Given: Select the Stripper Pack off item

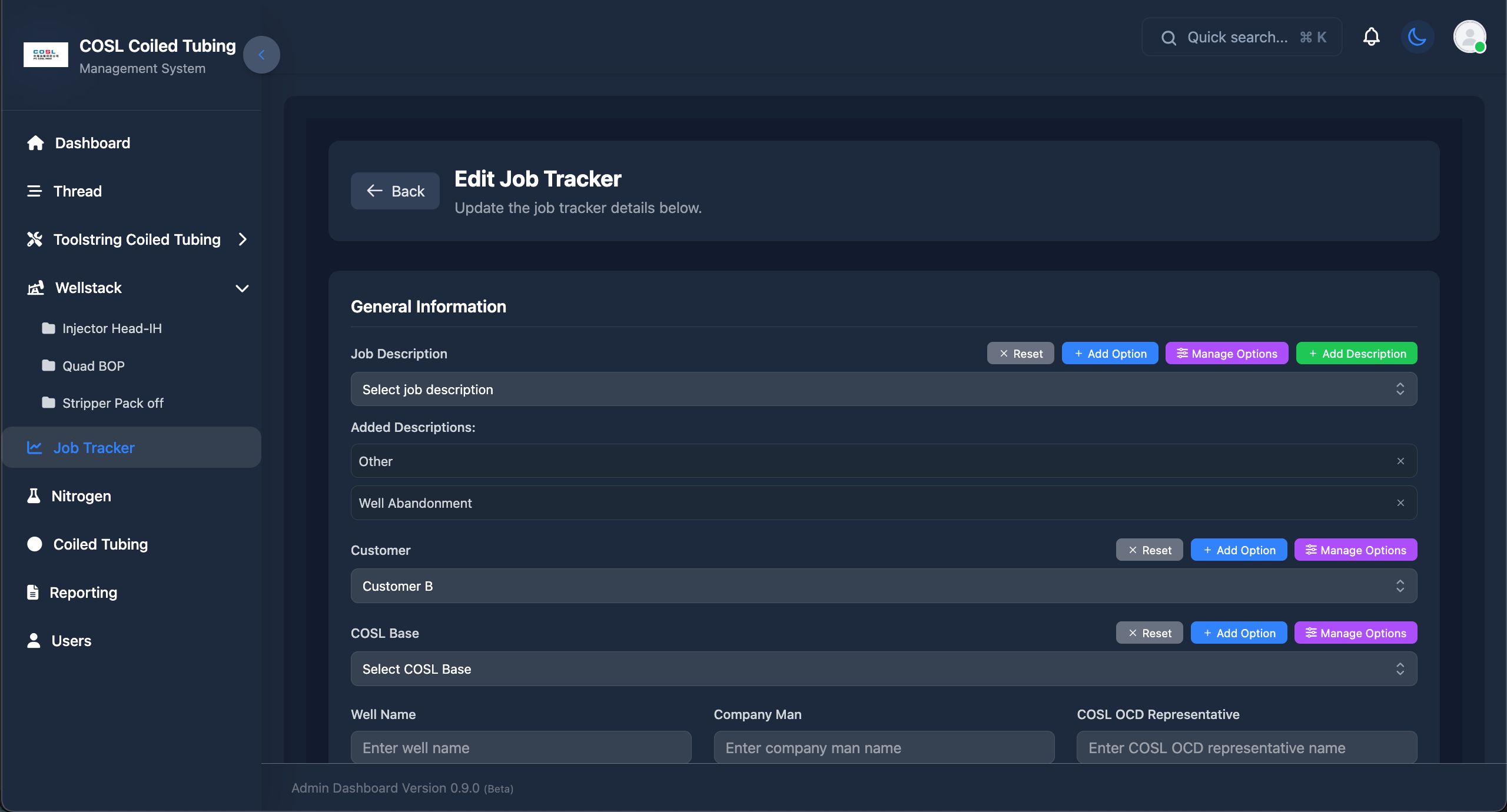Looking at the screenshot, I should (x=113, y=403).
